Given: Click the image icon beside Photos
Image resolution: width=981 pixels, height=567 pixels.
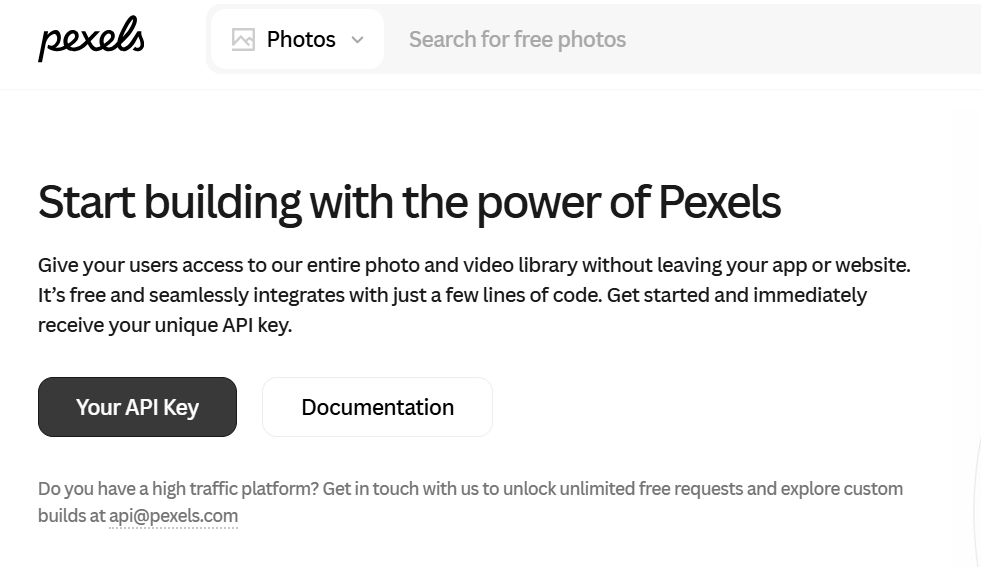Looking at the screenshot, I should tap(243, 40).
